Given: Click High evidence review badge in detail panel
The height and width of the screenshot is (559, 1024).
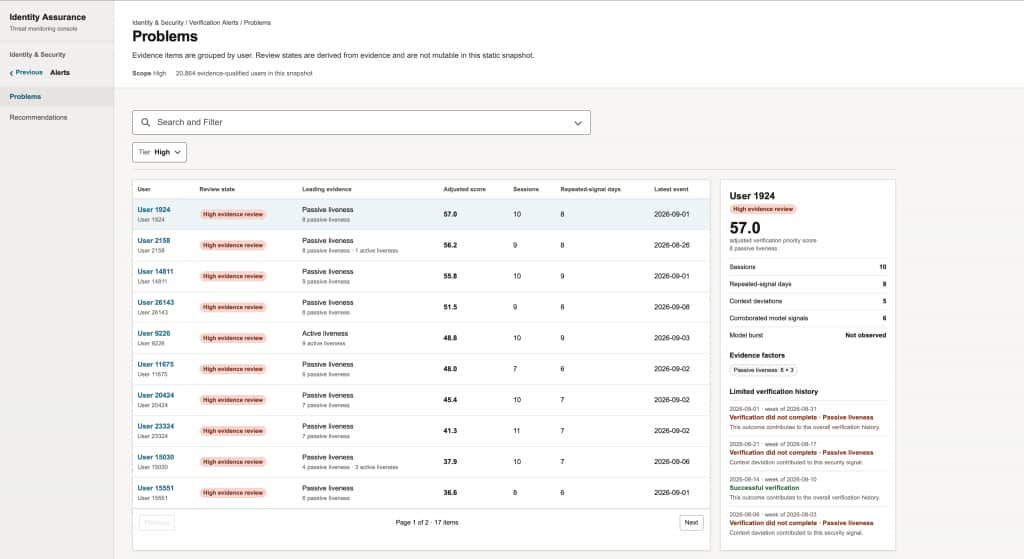Looking at the screenshot, I should pos(763,209).
